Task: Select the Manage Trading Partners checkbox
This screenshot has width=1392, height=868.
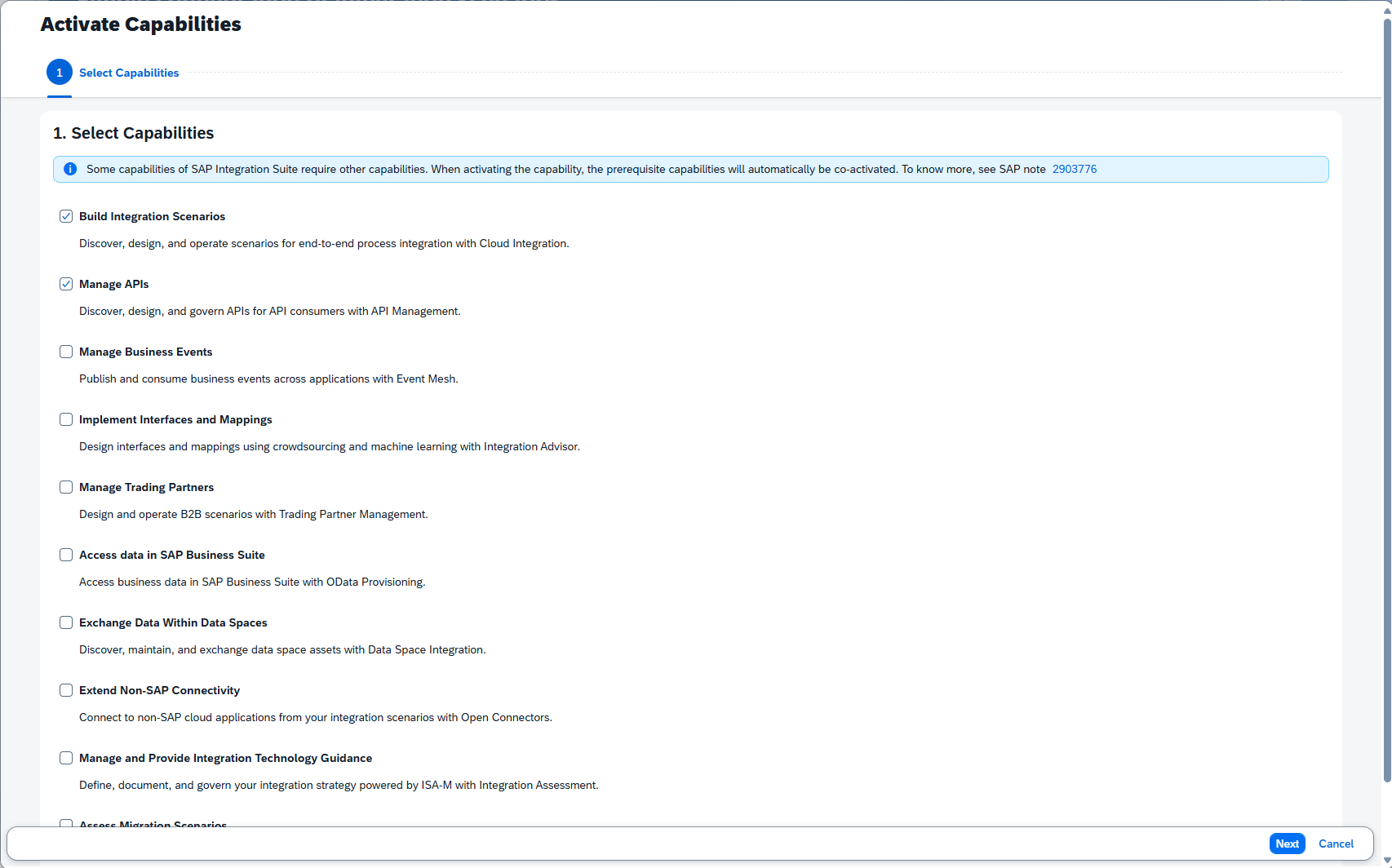Action: pyautogui.click(x=66, y=487)
